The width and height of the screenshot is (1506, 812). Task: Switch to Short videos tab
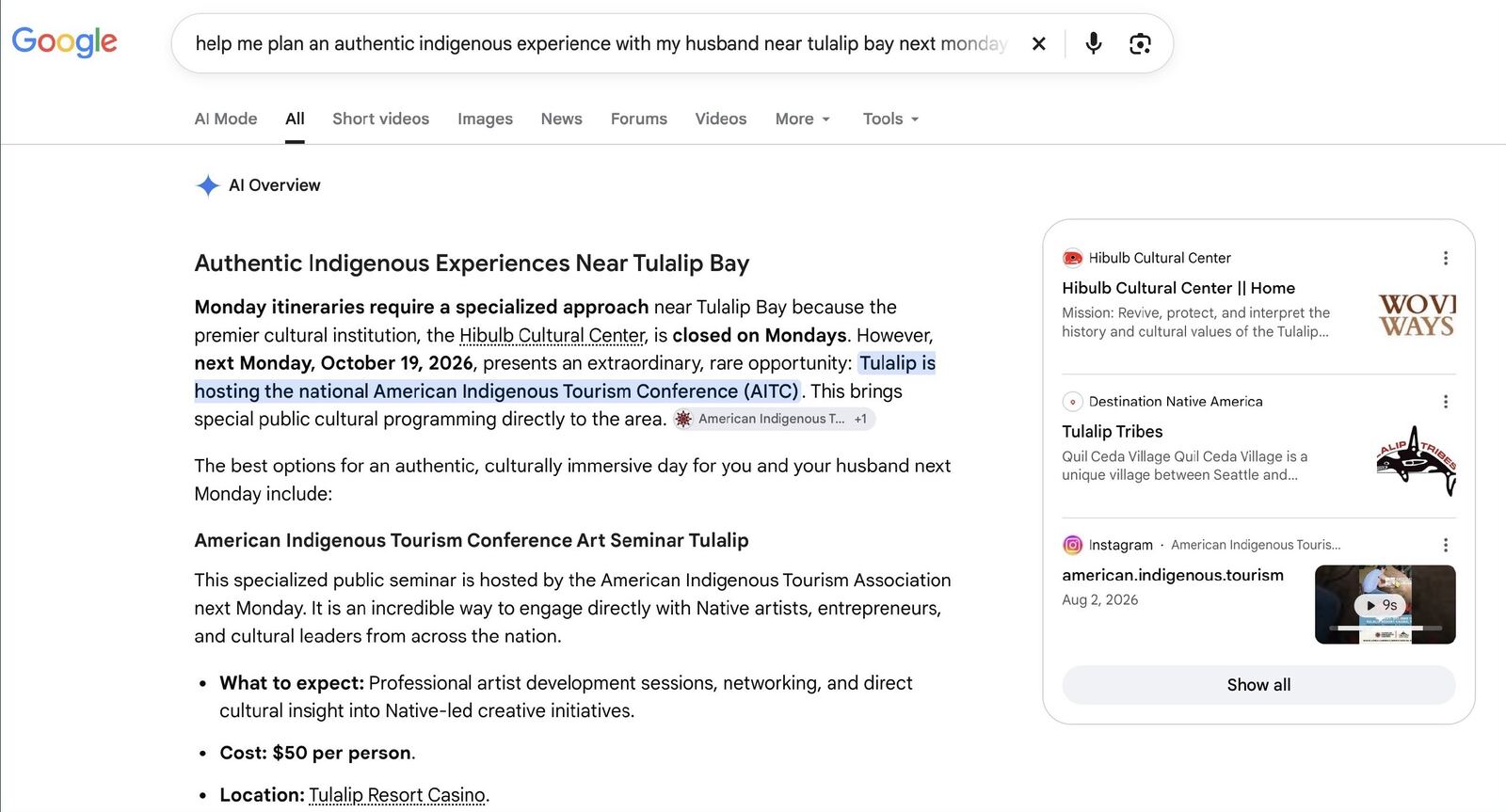pos(380,119)
